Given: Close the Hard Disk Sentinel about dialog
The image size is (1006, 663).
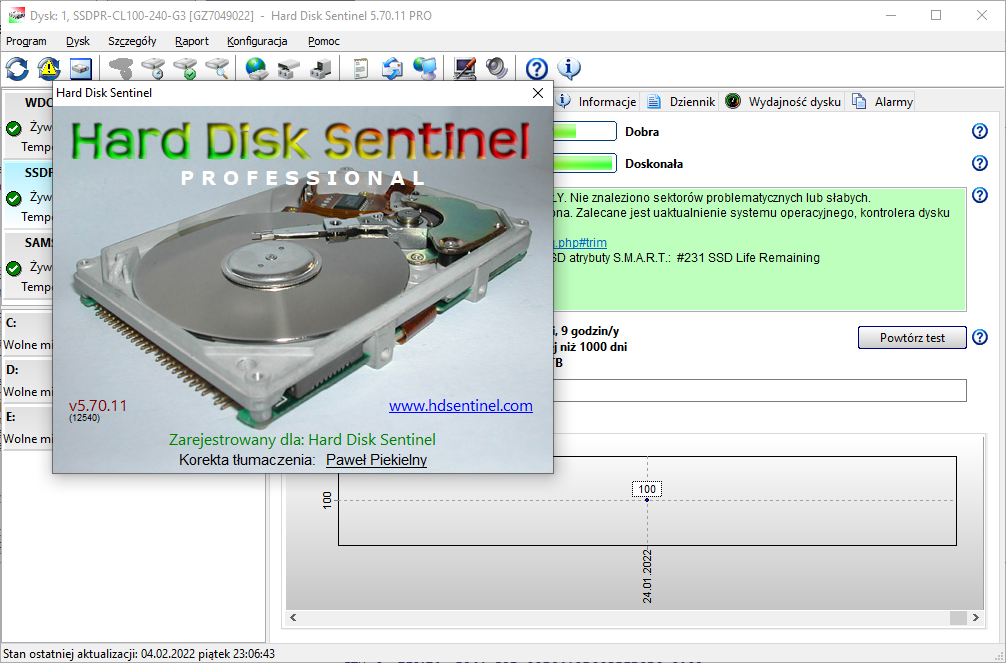Looking at the screenshot, I should (538, 93).
